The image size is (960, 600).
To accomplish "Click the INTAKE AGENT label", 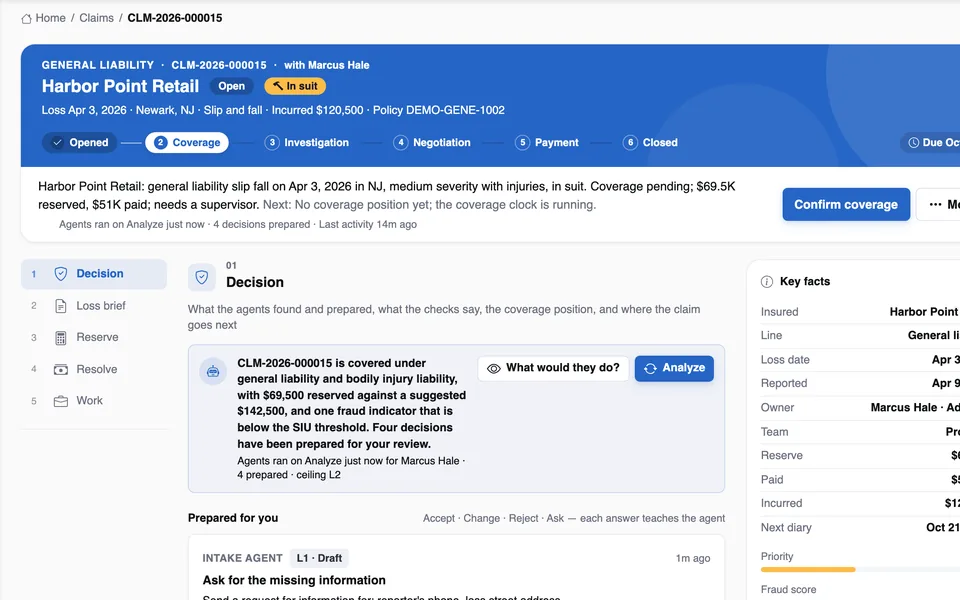I will 242,558.
